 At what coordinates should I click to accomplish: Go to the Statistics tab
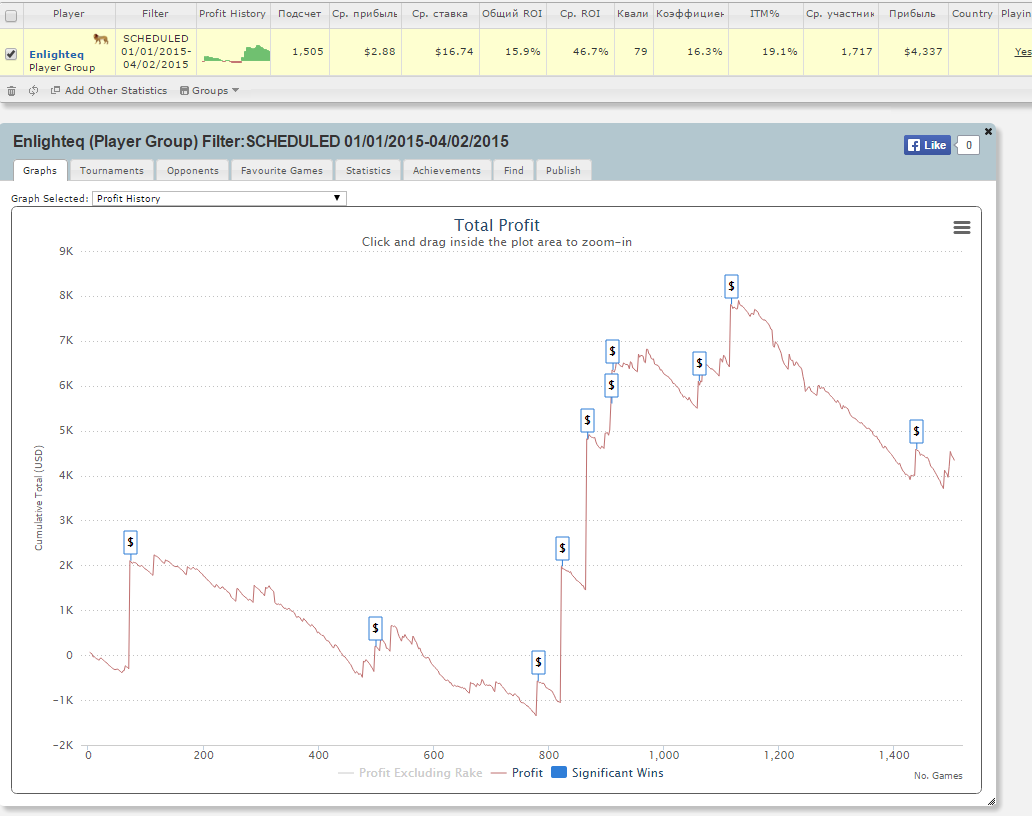[369, 170]
